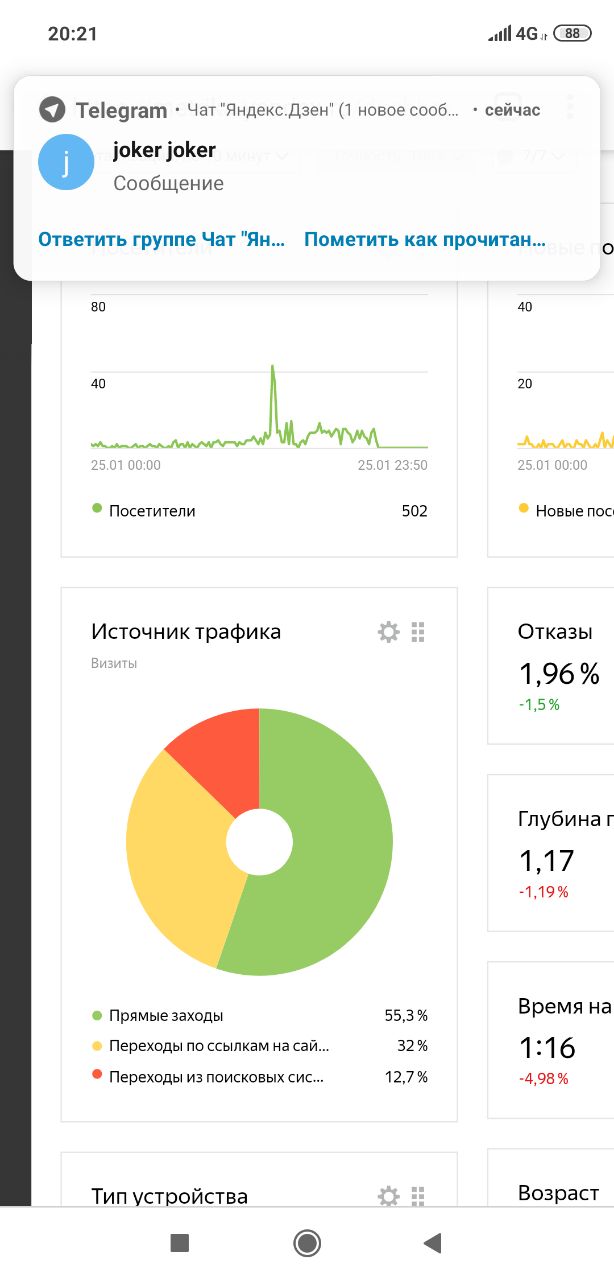Click the -1,5 % change under Отказы
Image resolution: width=614 pixels, height=1280 pixels.
pyautogui.click(x=539, y=704)
